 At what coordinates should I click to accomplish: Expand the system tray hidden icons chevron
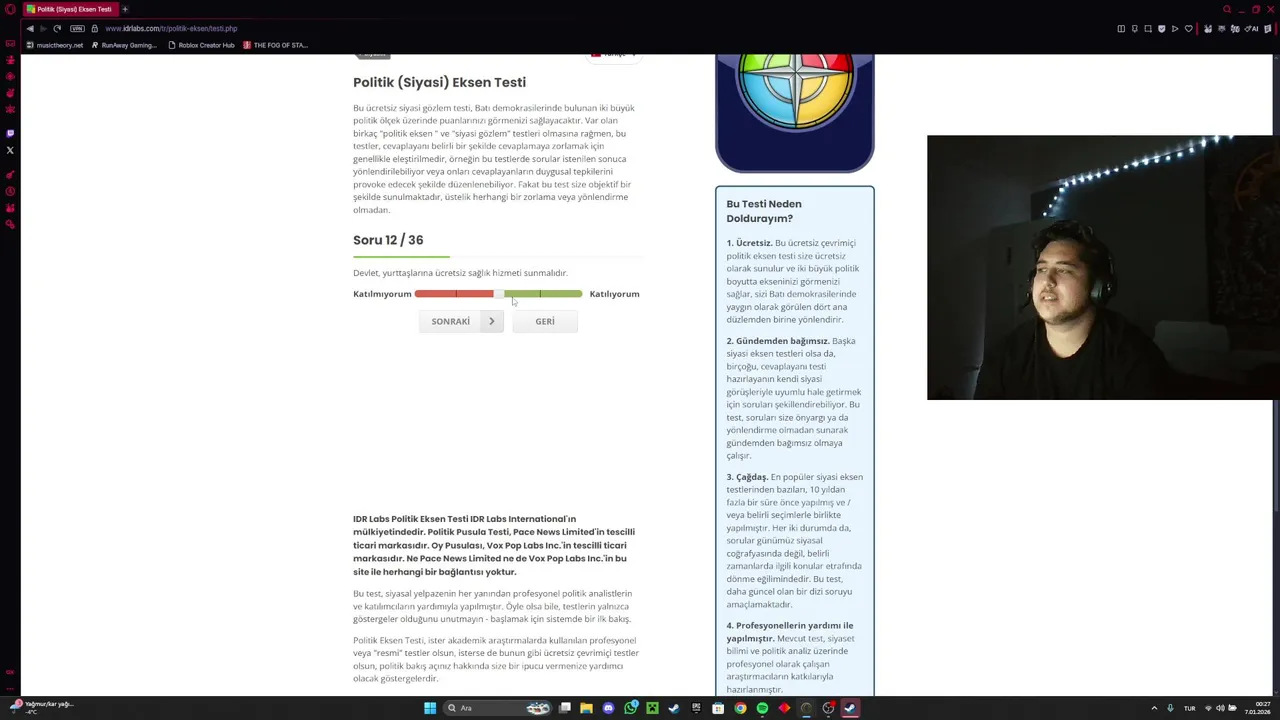click(x=1154, y=708)
